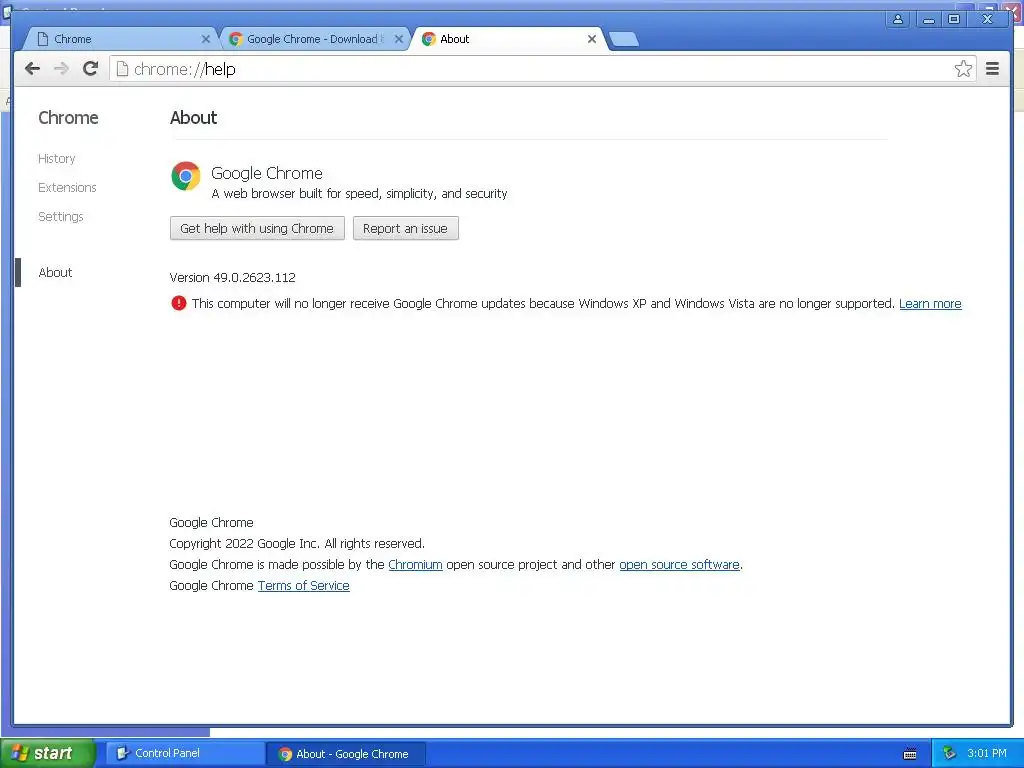Minimize the Chrome window

(x=928, y=19)
